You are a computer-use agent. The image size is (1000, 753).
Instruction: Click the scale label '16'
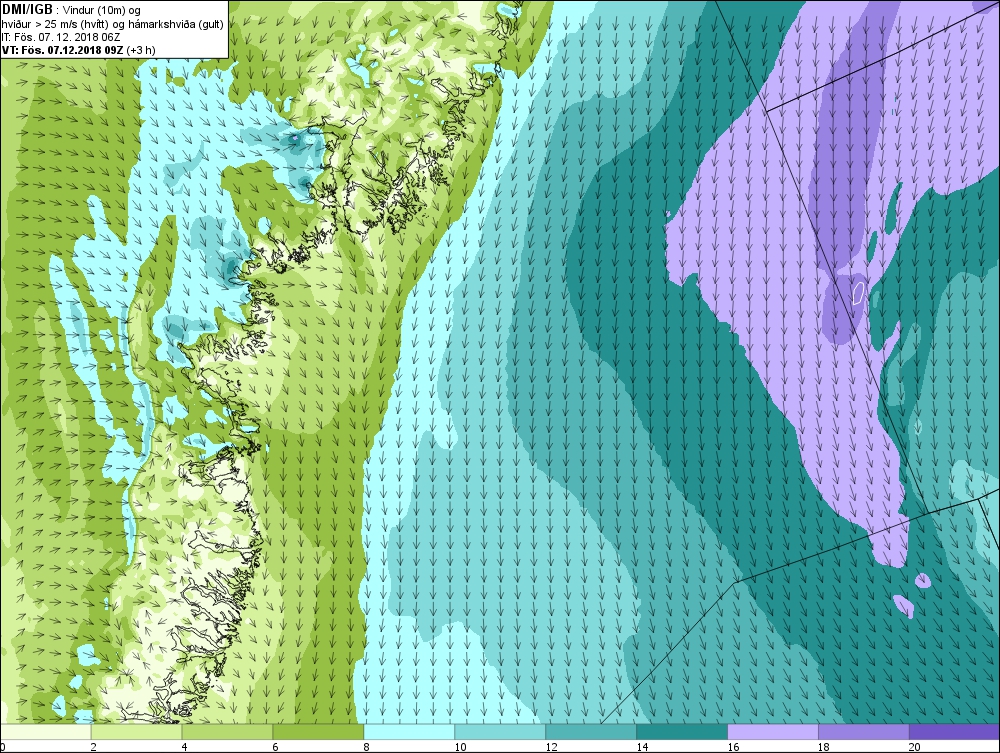(733, 747)
